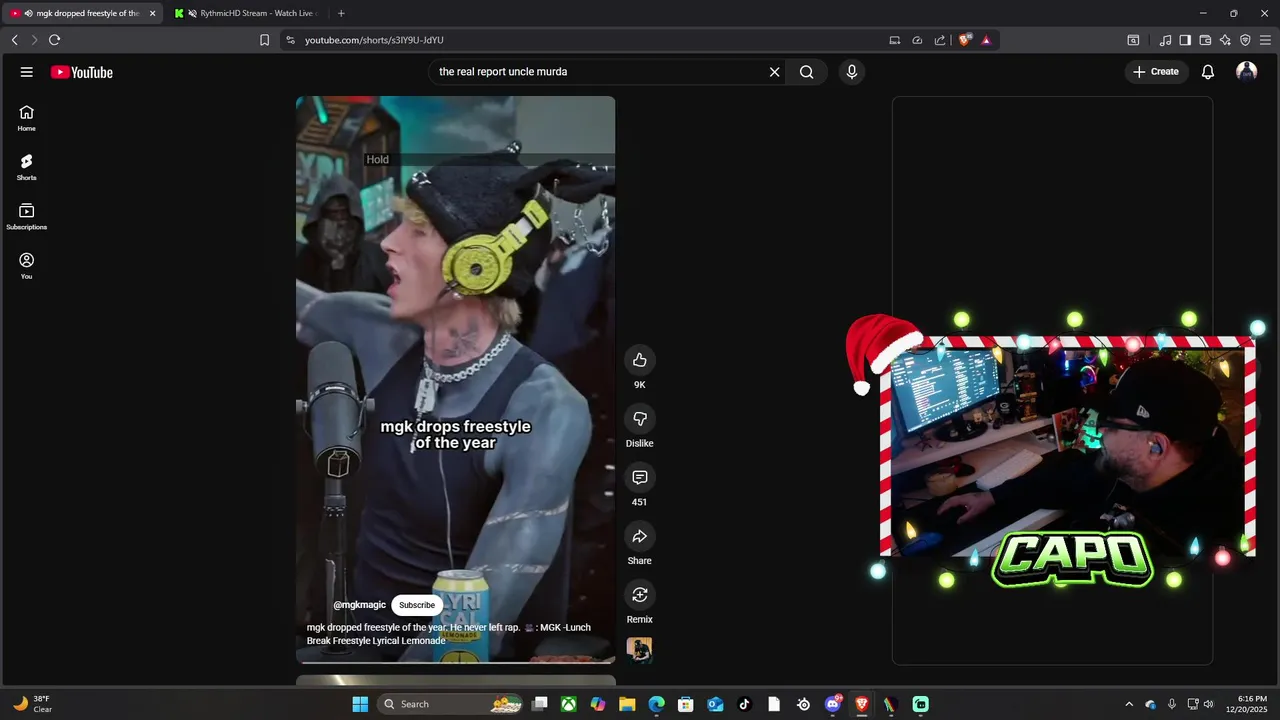The width and height of the screenshot is (1280, 720).
Task: Go to YouTube logo home page
Action: point(82,72)
